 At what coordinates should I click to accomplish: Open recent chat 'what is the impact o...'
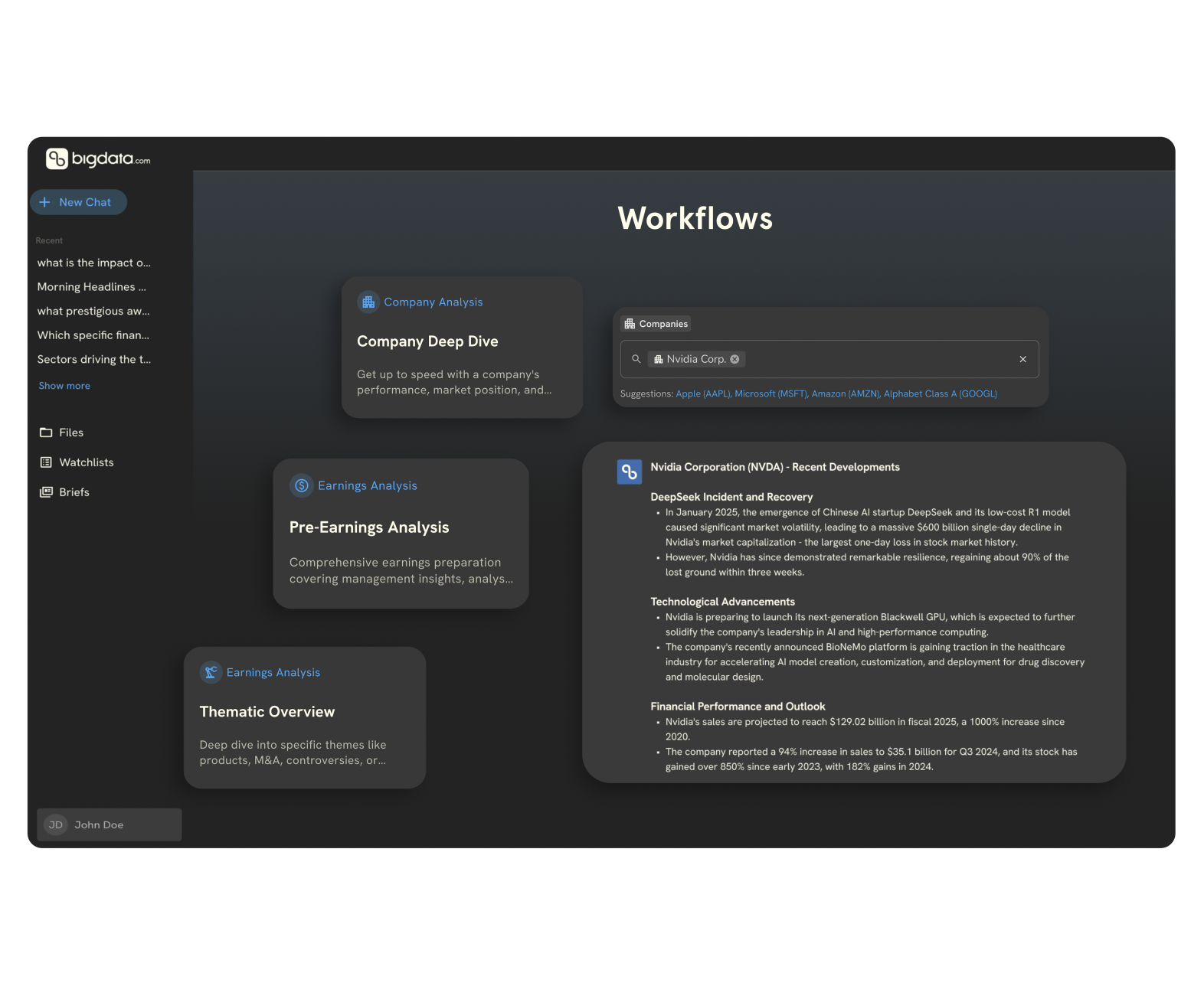click(94, 263)
